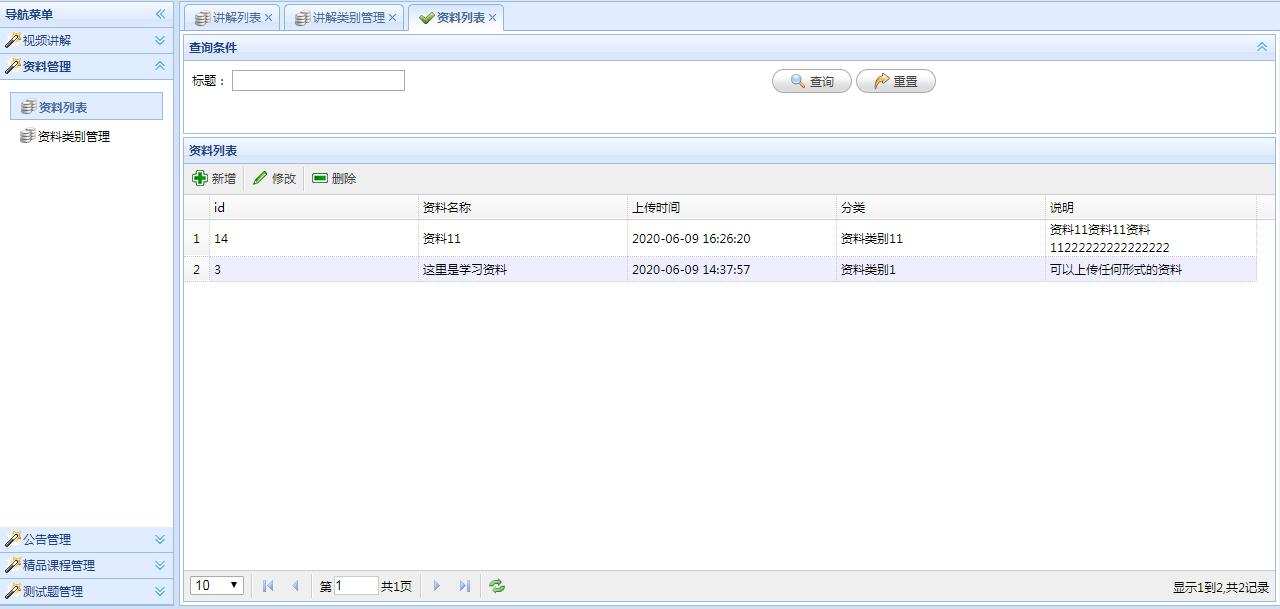The width and height of the screenshot is (1280, 609).
Task: Refresh the data grid
Action: point(497,586)
